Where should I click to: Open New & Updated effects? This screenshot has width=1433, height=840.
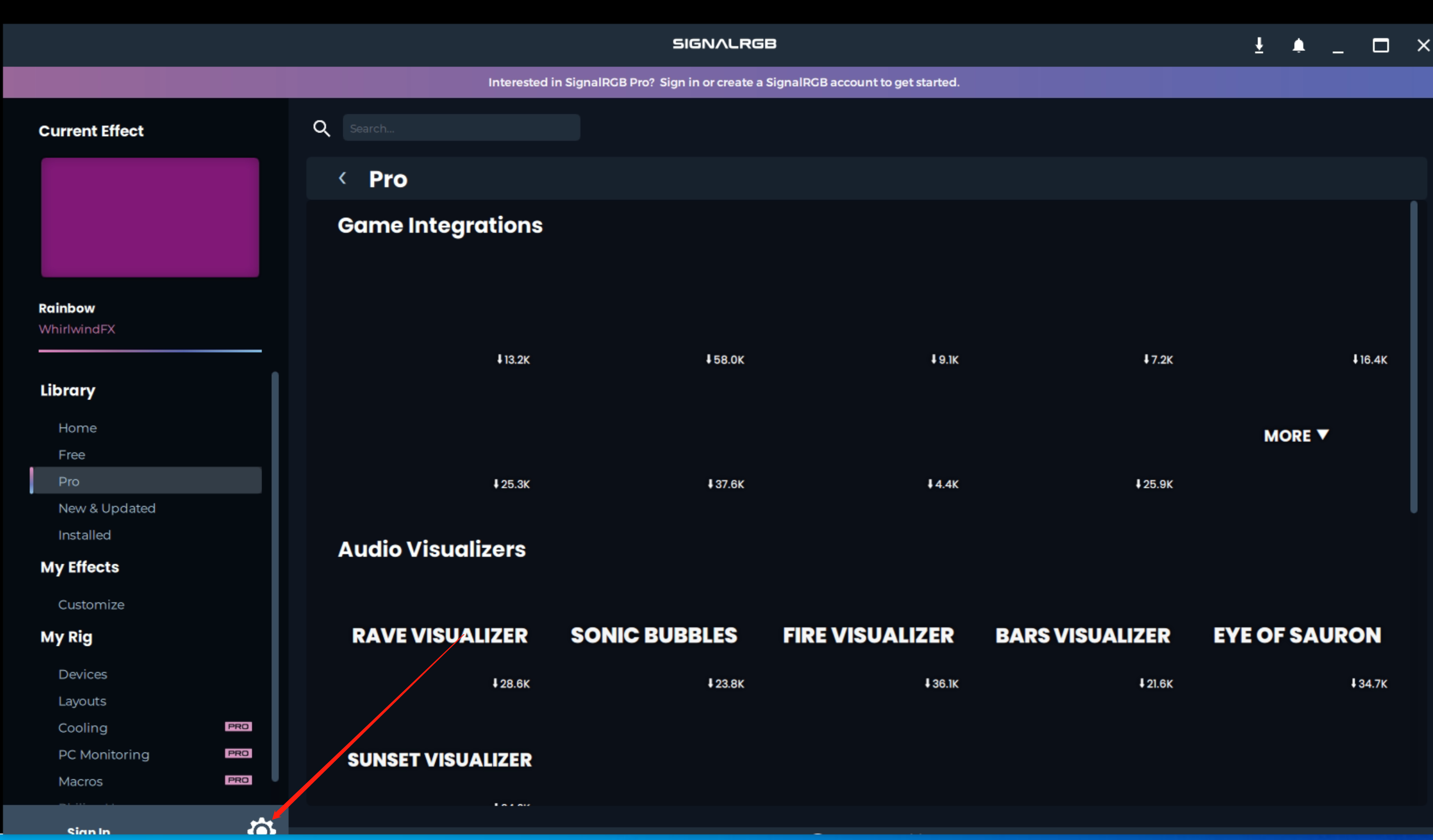click(x=107, y=508)
